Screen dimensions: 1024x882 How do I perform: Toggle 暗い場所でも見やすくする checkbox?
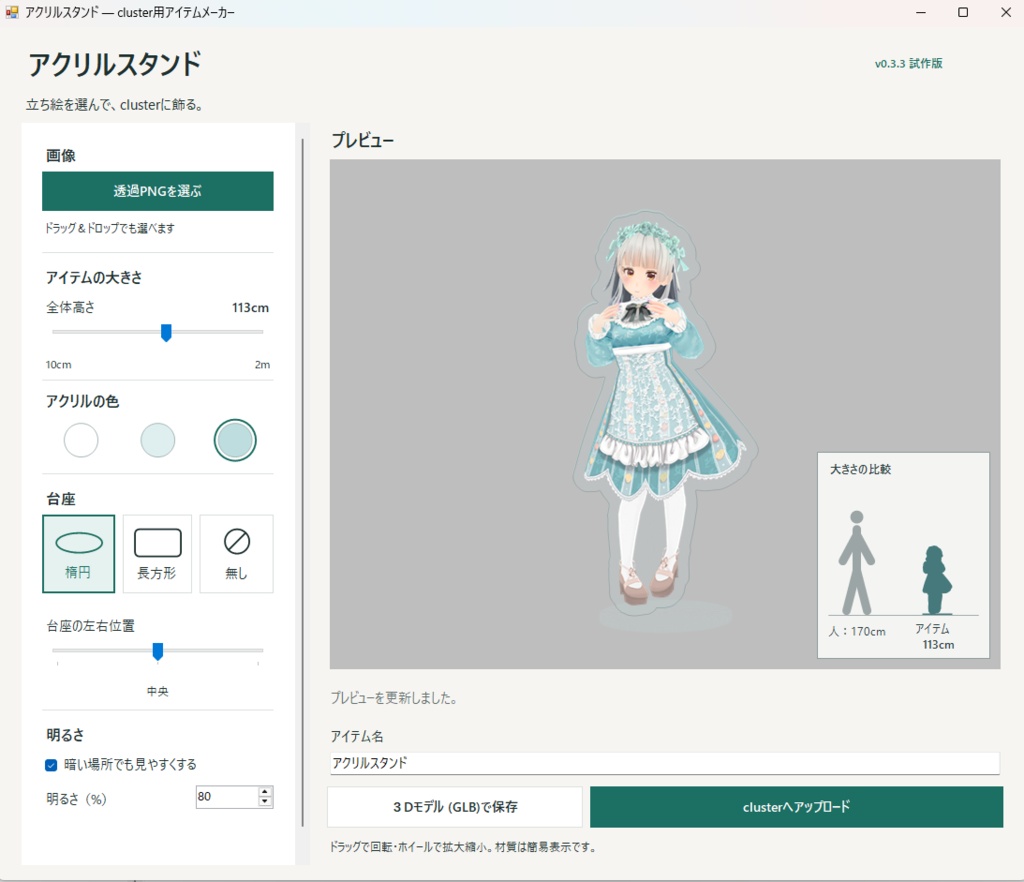tap(51, 765)
